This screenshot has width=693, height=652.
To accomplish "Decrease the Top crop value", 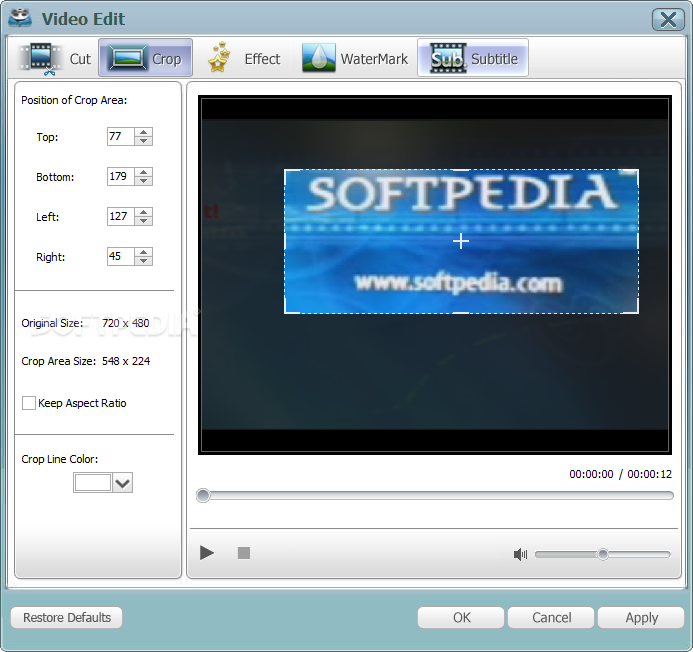I will [144, 141].
